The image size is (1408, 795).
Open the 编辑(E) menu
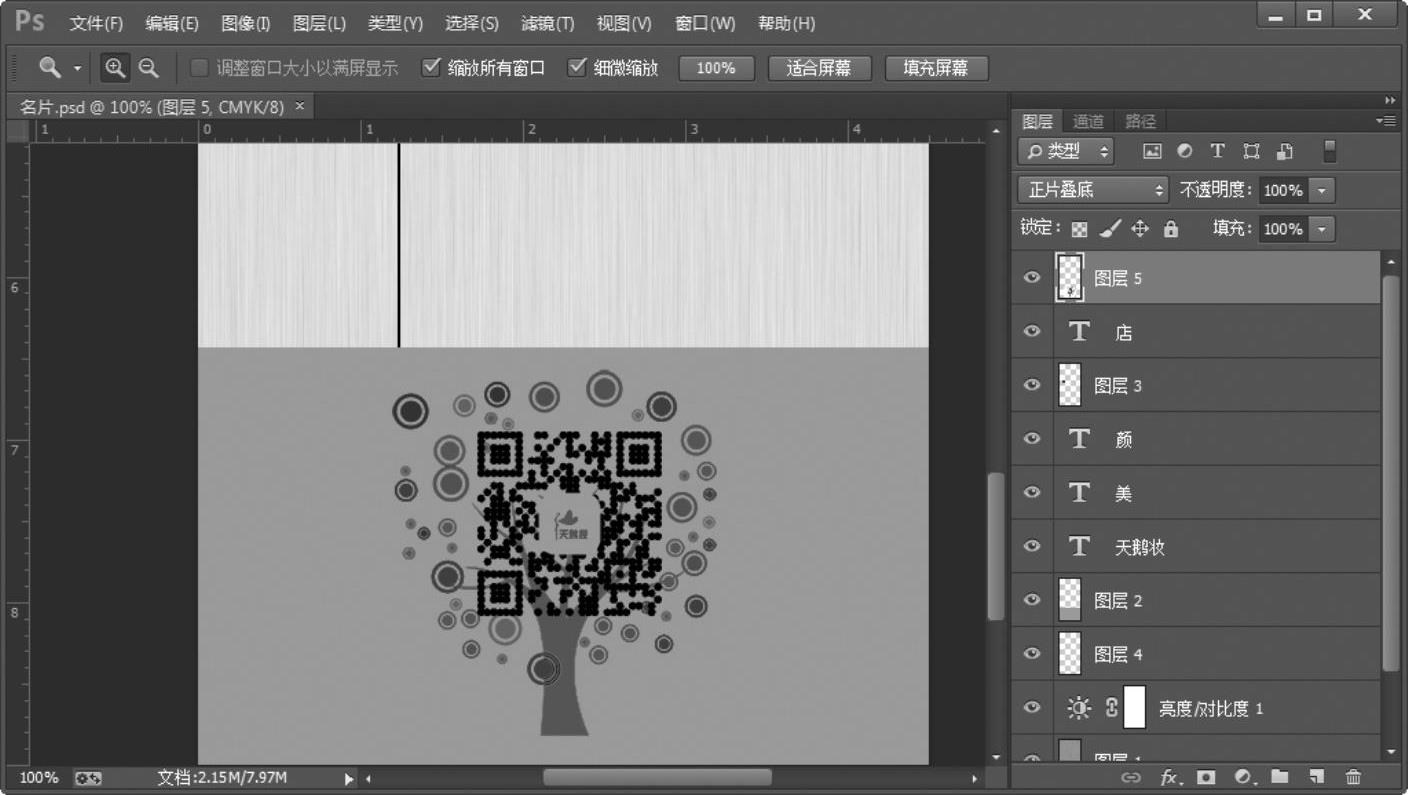171,23
